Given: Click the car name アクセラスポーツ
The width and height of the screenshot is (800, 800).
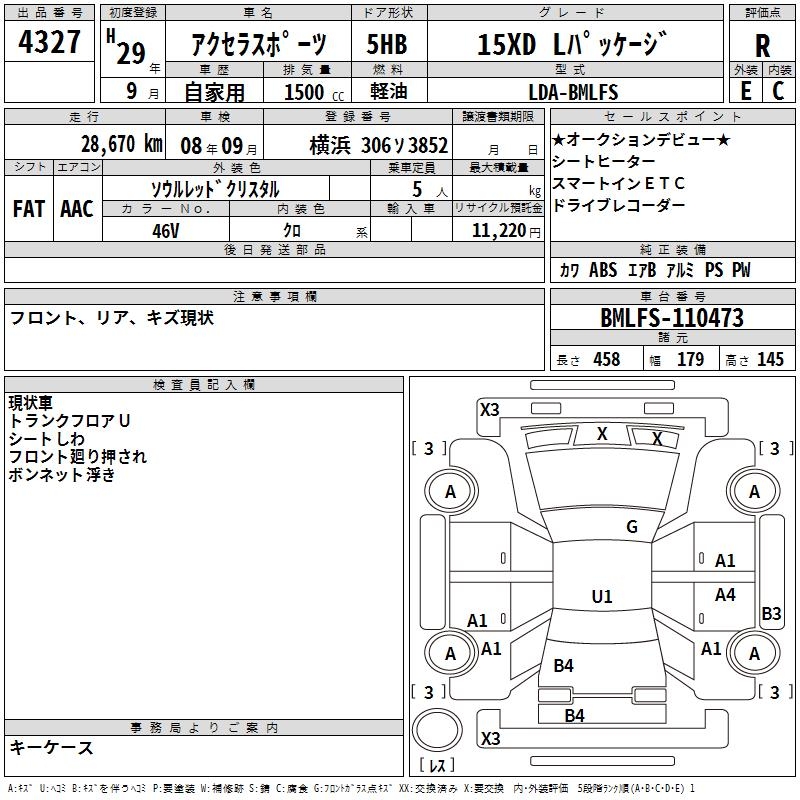Looking at the screenshot, I should coord(259,44).
